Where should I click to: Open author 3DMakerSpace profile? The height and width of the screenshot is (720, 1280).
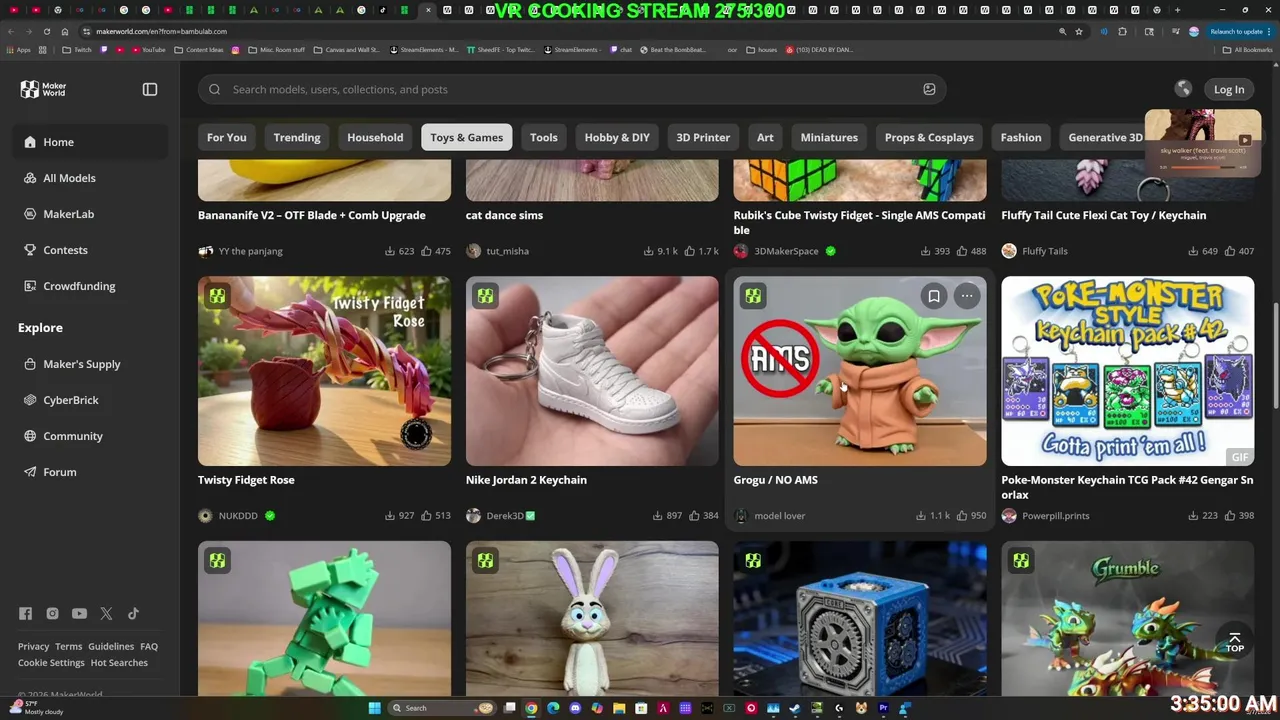(786, 251)
